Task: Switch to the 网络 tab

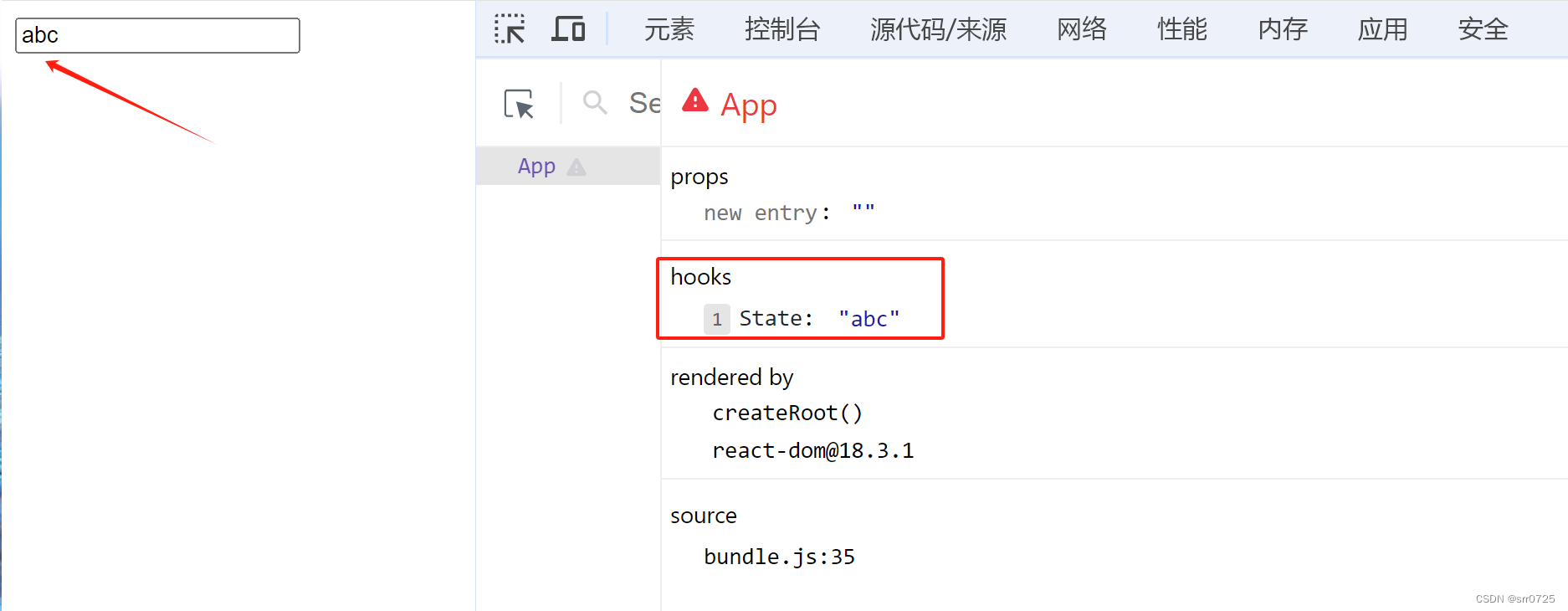Action: (x=1082, y=29)
